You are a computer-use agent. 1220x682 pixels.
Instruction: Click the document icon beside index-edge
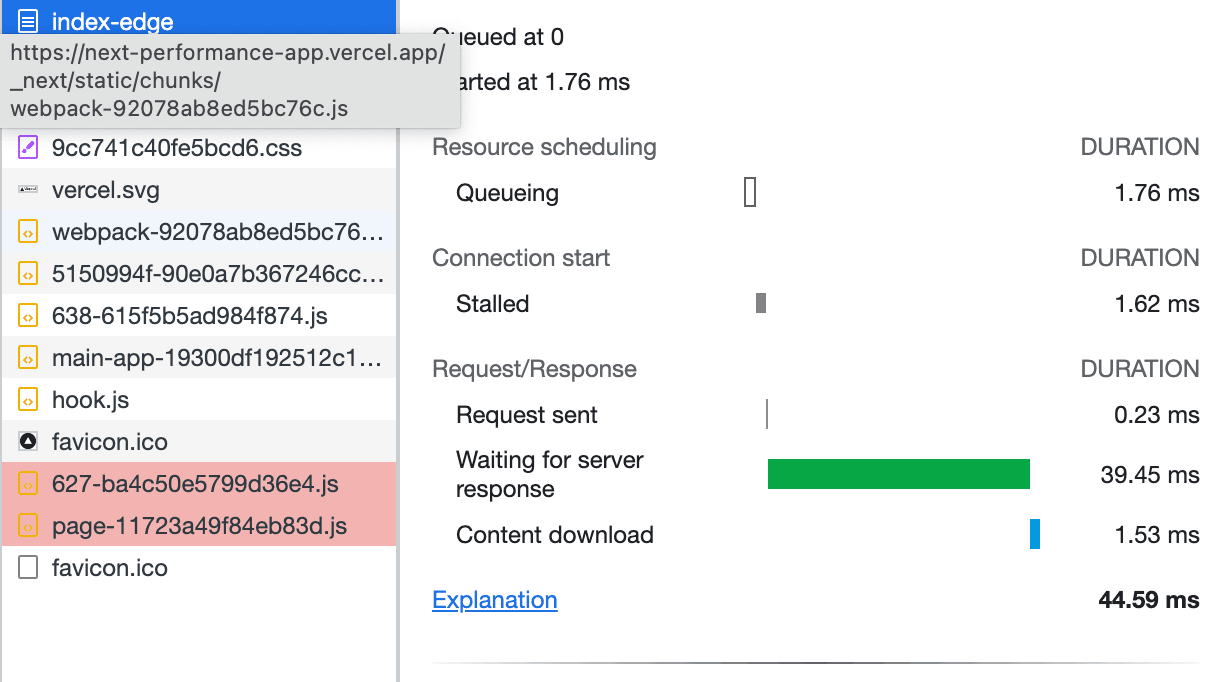click(29, 20)
